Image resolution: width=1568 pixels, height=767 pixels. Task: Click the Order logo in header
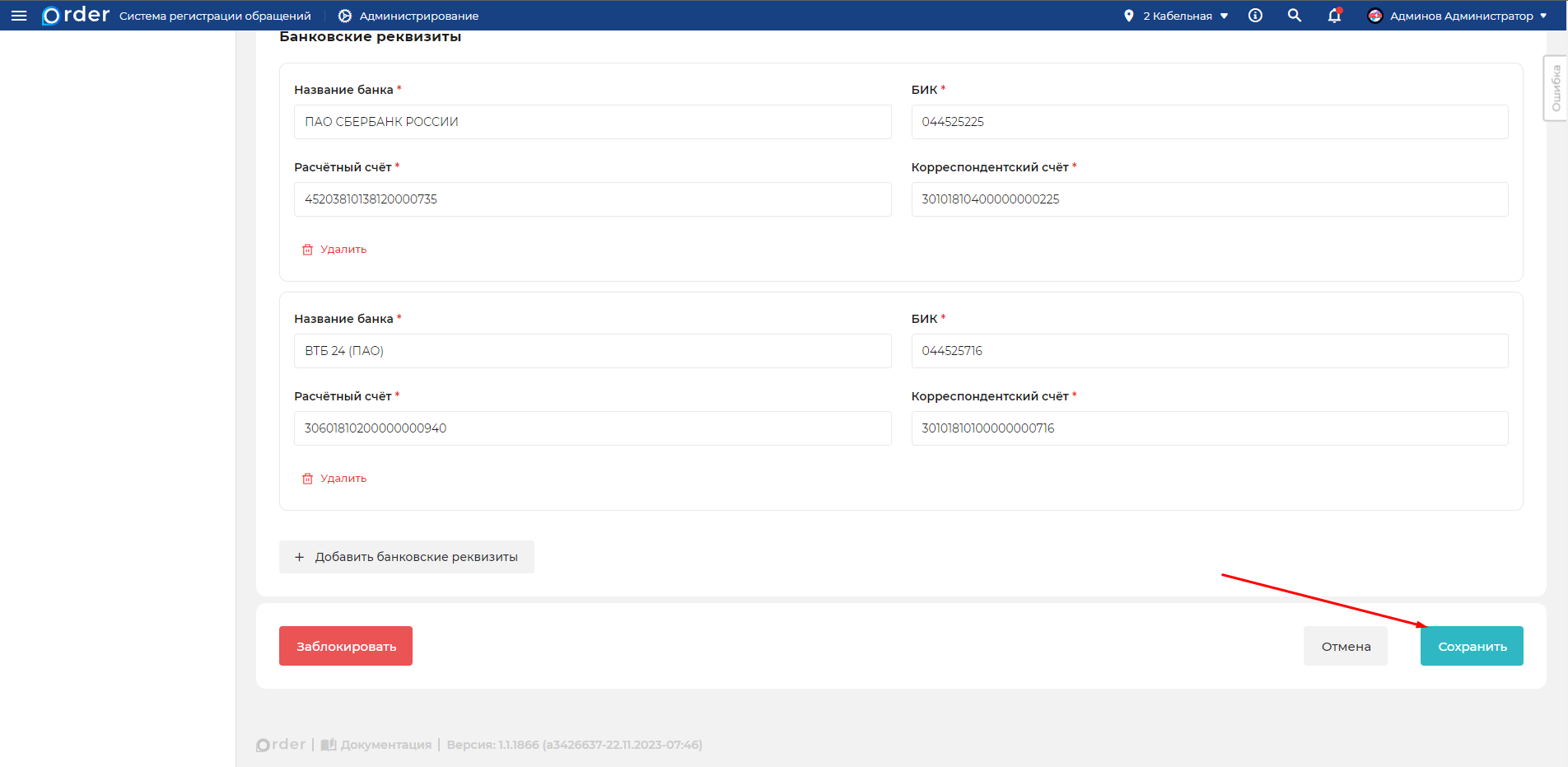click(76, 16)
